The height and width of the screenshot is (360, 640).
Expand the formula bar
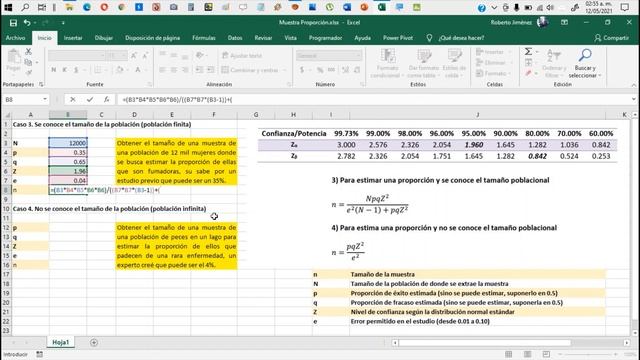633,99
